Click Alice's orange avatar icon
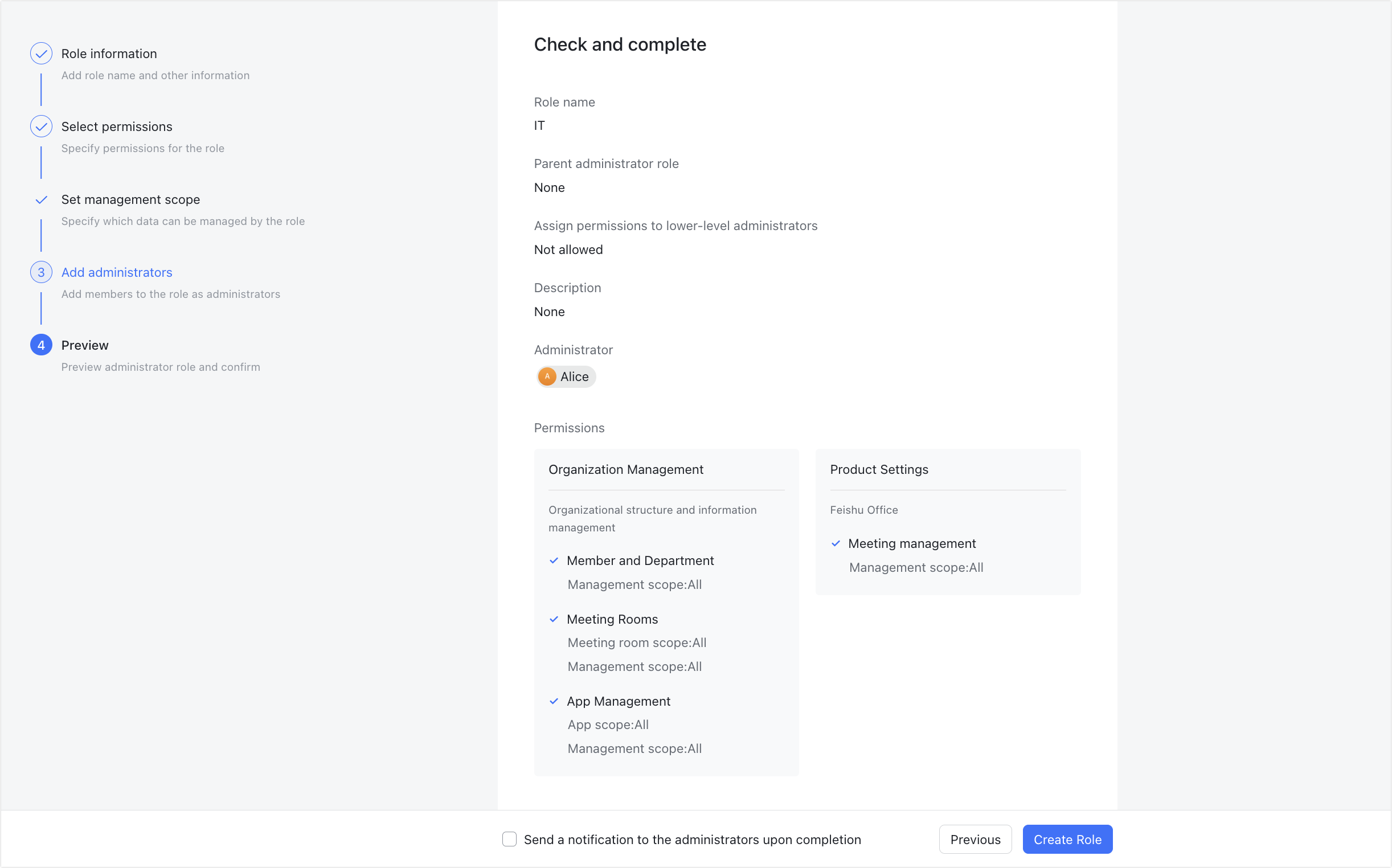This screenshot has height=868, width=1392. tap(547, 376)
